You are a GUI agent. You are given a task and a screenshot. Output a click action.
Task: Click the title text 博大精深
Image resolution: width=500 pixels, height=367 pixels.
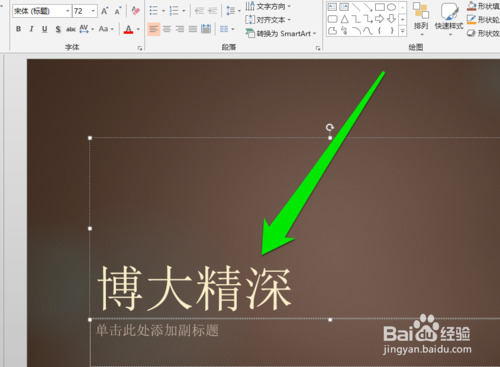click(x=195, y=289)
